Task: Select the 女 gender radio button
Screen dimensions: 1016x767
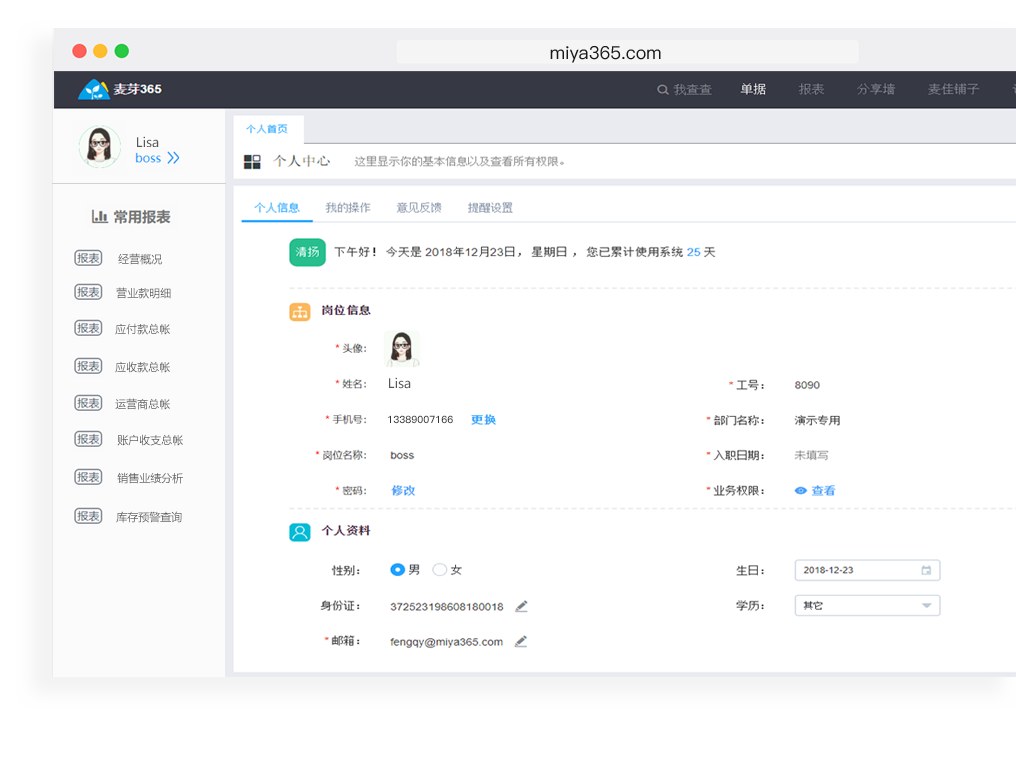Action: 439,569
